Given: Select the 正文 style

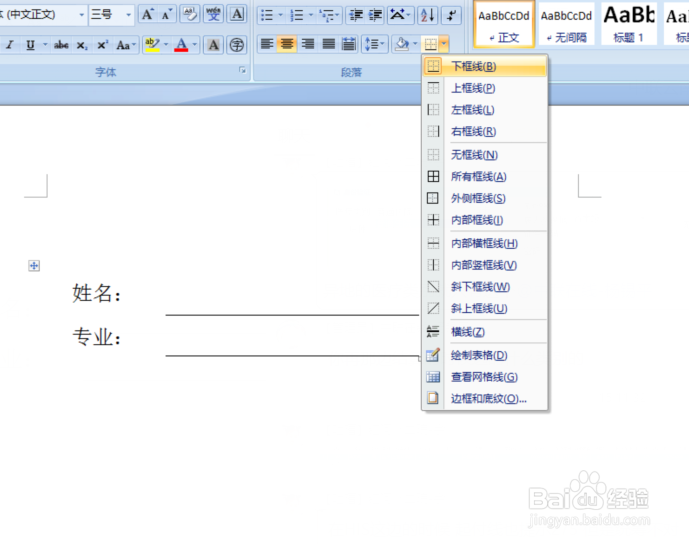Looking at the screenshot, I should [x=504, y=25].
